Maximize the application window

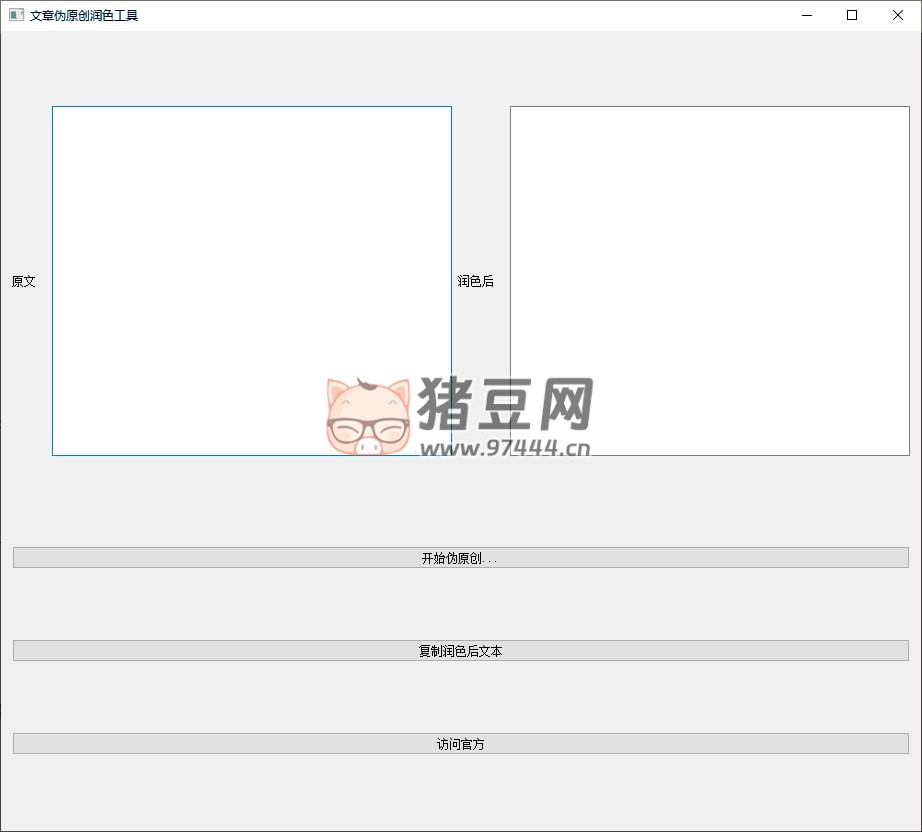852,15
